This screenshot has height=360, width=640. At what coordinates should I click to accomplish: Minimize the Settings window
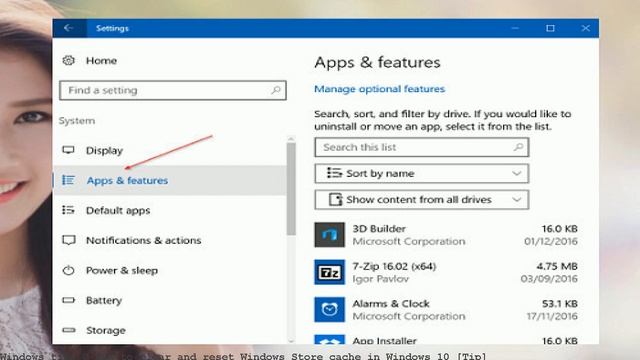pos(515,28)
